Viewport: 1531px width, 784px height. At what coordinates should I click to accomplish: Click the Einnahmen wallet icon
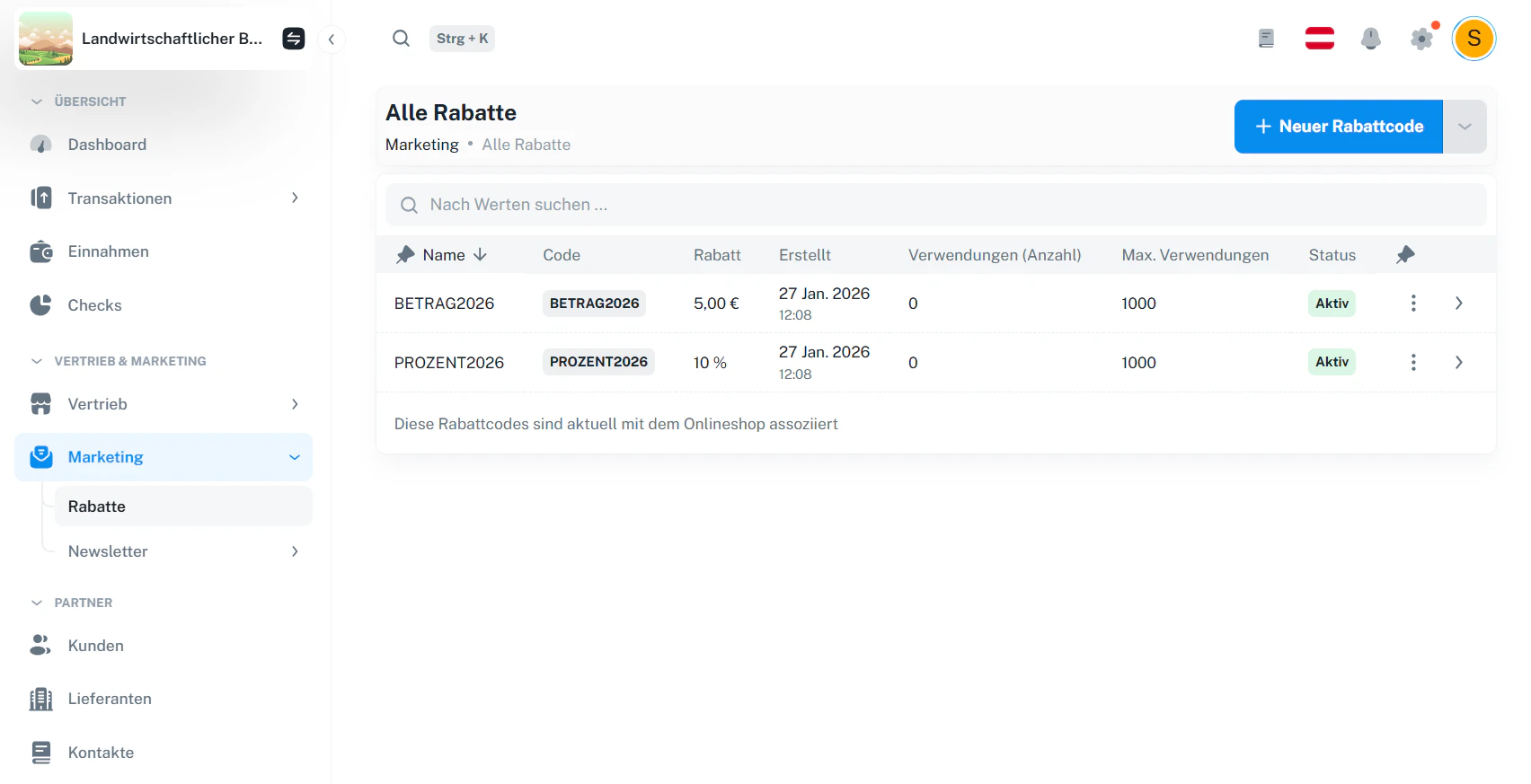pos(41,251)
